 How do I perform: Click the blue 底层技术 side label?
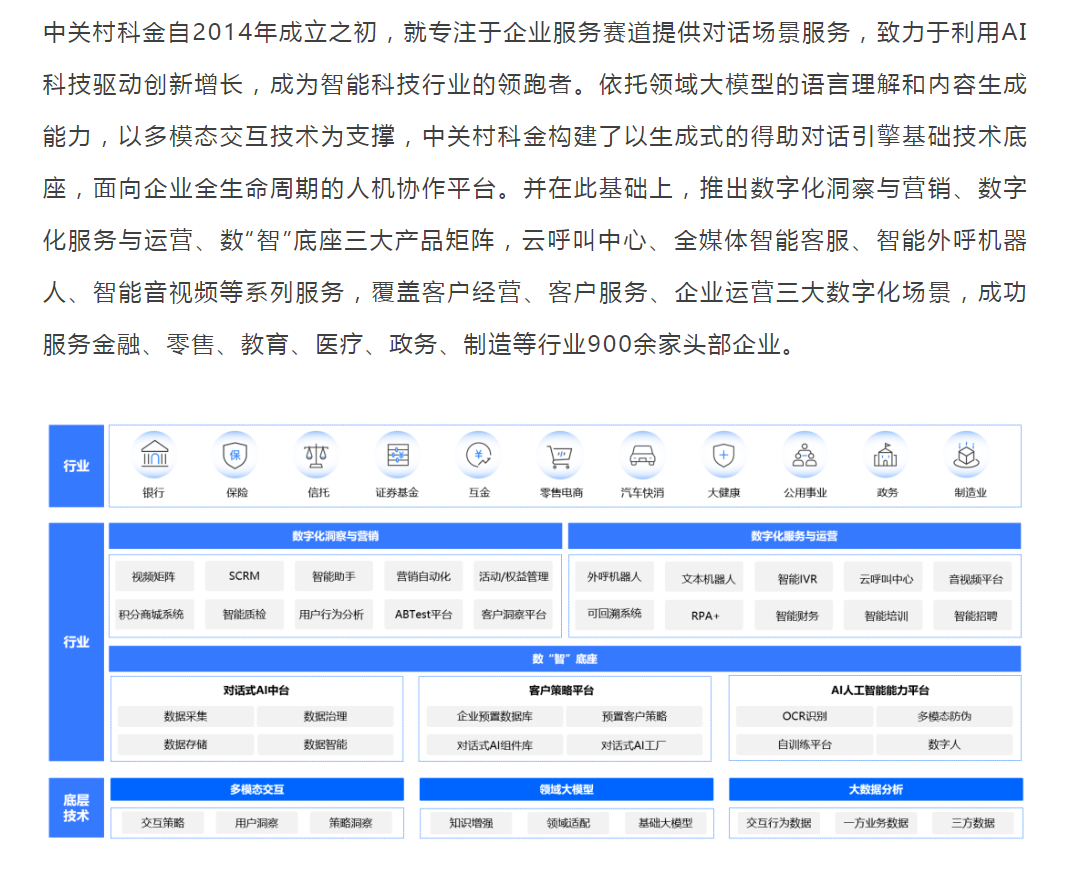[x=76, y=808]
